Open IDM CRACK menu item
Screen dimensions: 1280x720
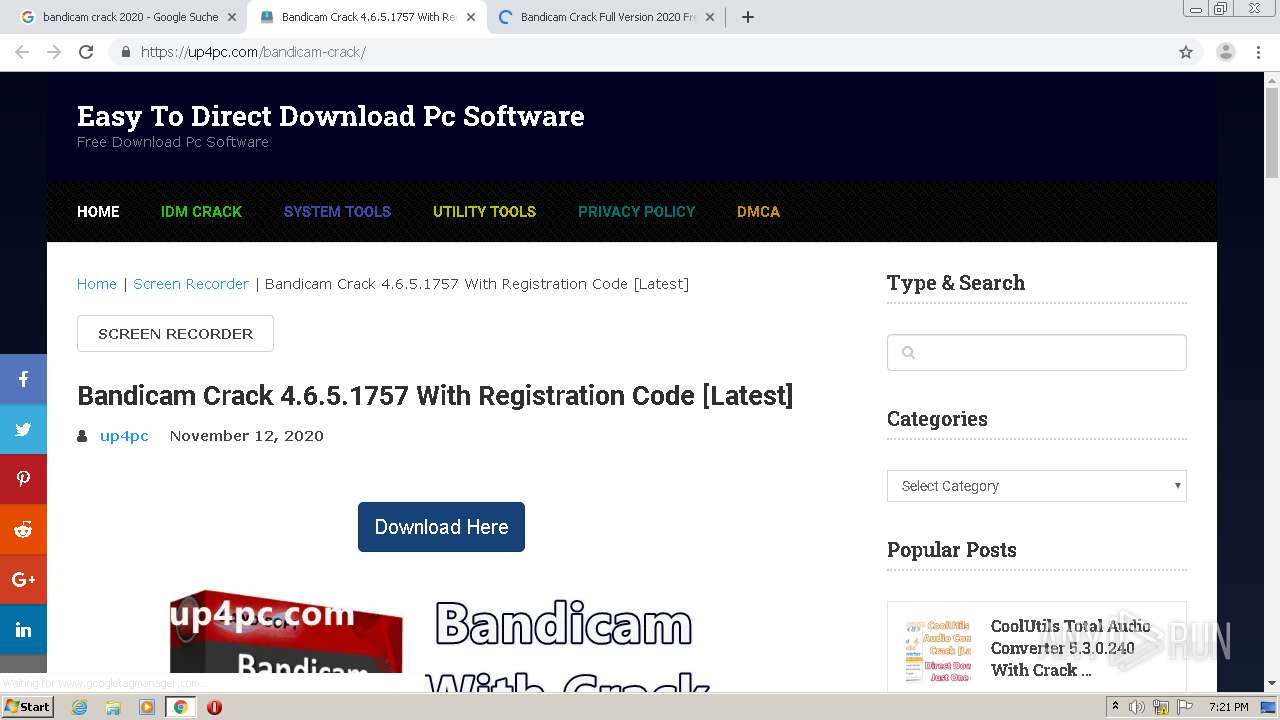(201, 212)
